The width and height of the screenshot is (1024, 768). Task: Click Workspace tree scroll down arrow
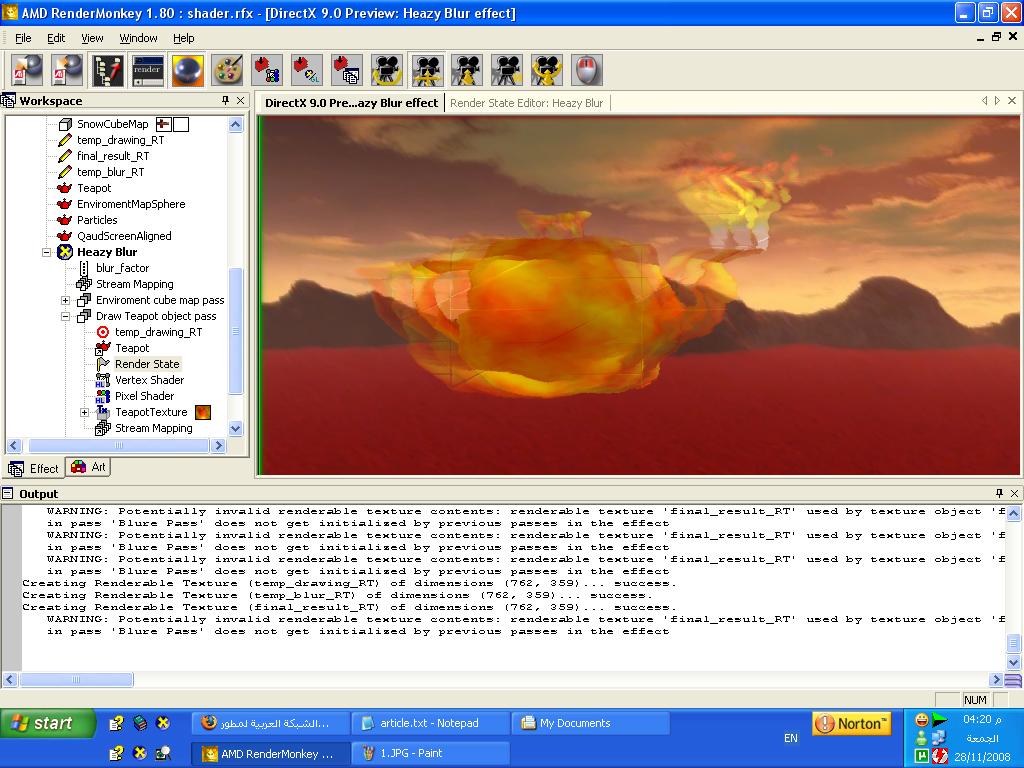(236, 428)
